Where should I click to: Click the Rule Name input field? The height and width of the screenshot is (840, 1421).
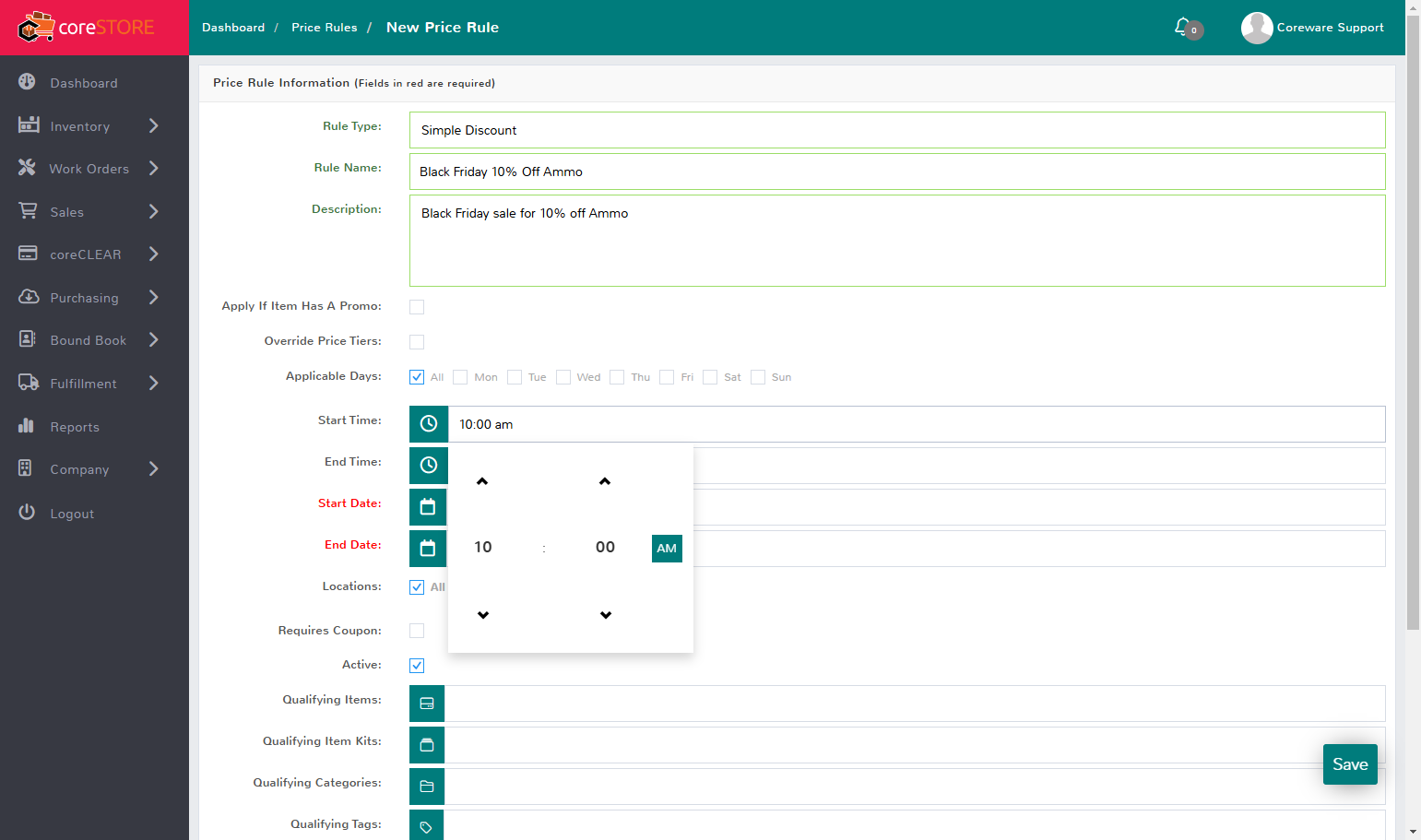tap(897, 172)
